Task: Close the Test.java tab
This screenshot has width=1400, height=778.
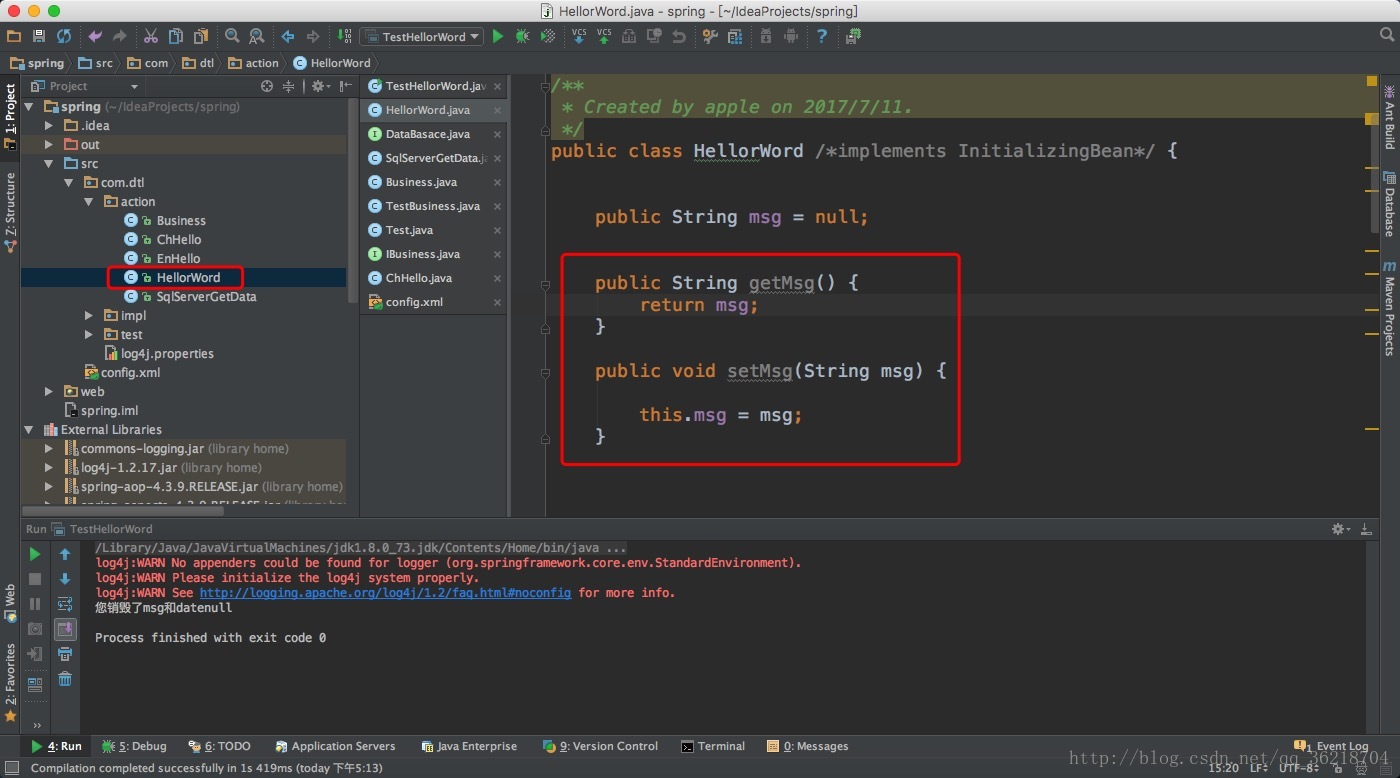Action: click(x=497, y=230)
